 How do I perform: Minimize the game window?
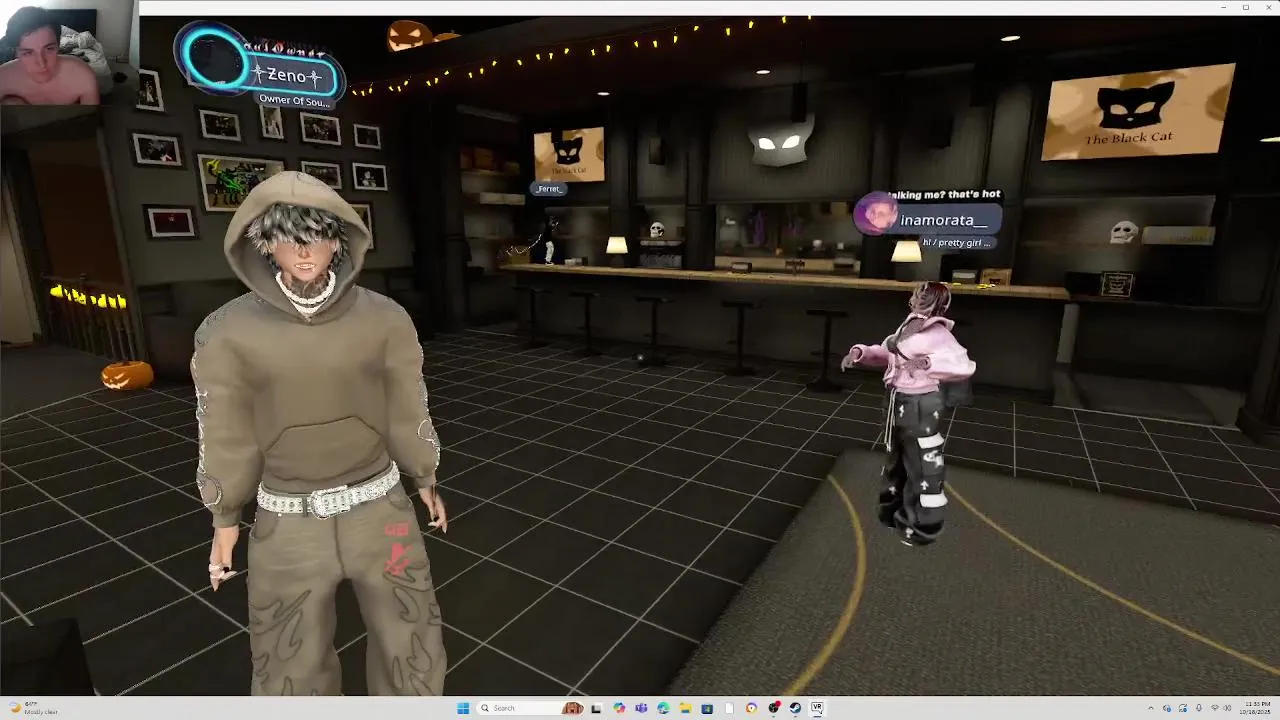(x=1224, y=7)
